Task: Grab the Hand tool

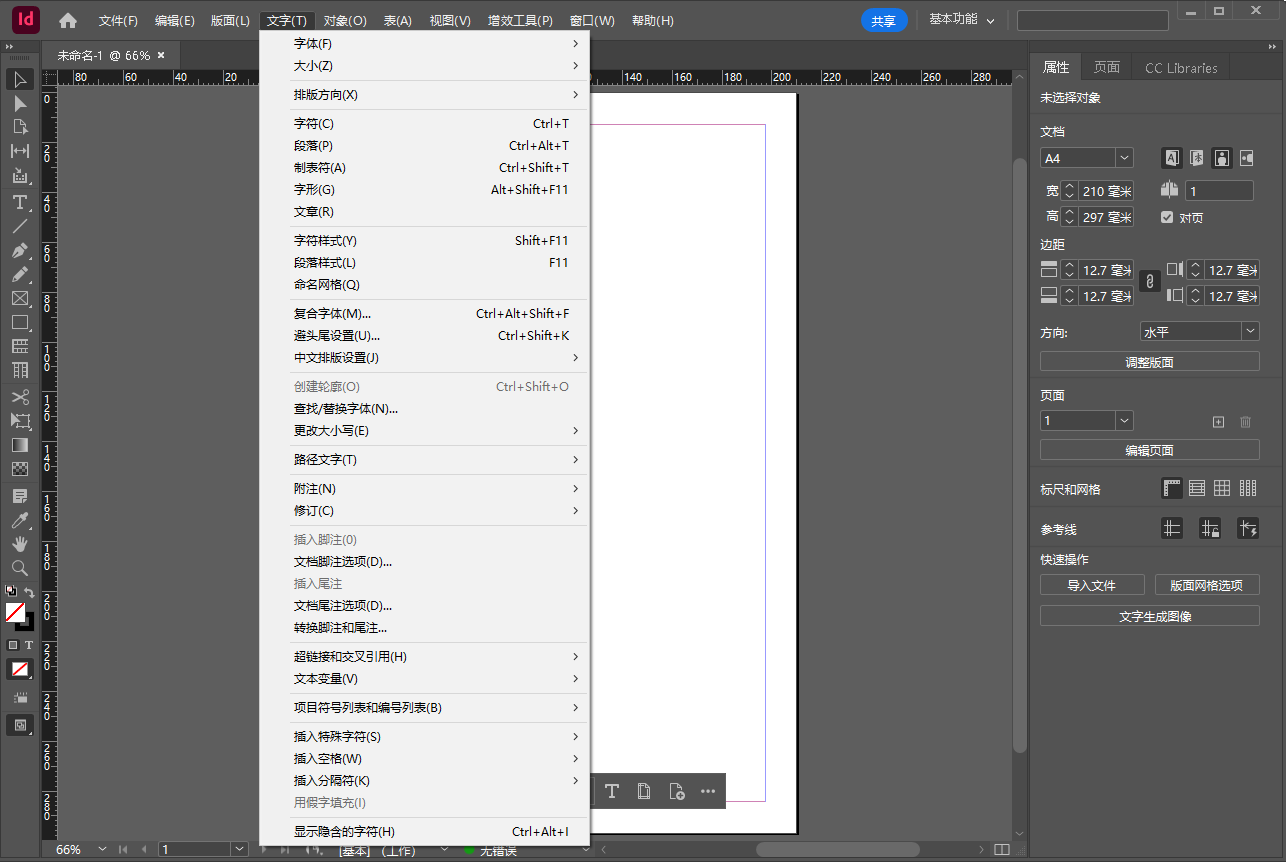Action: tap(20, 544)
